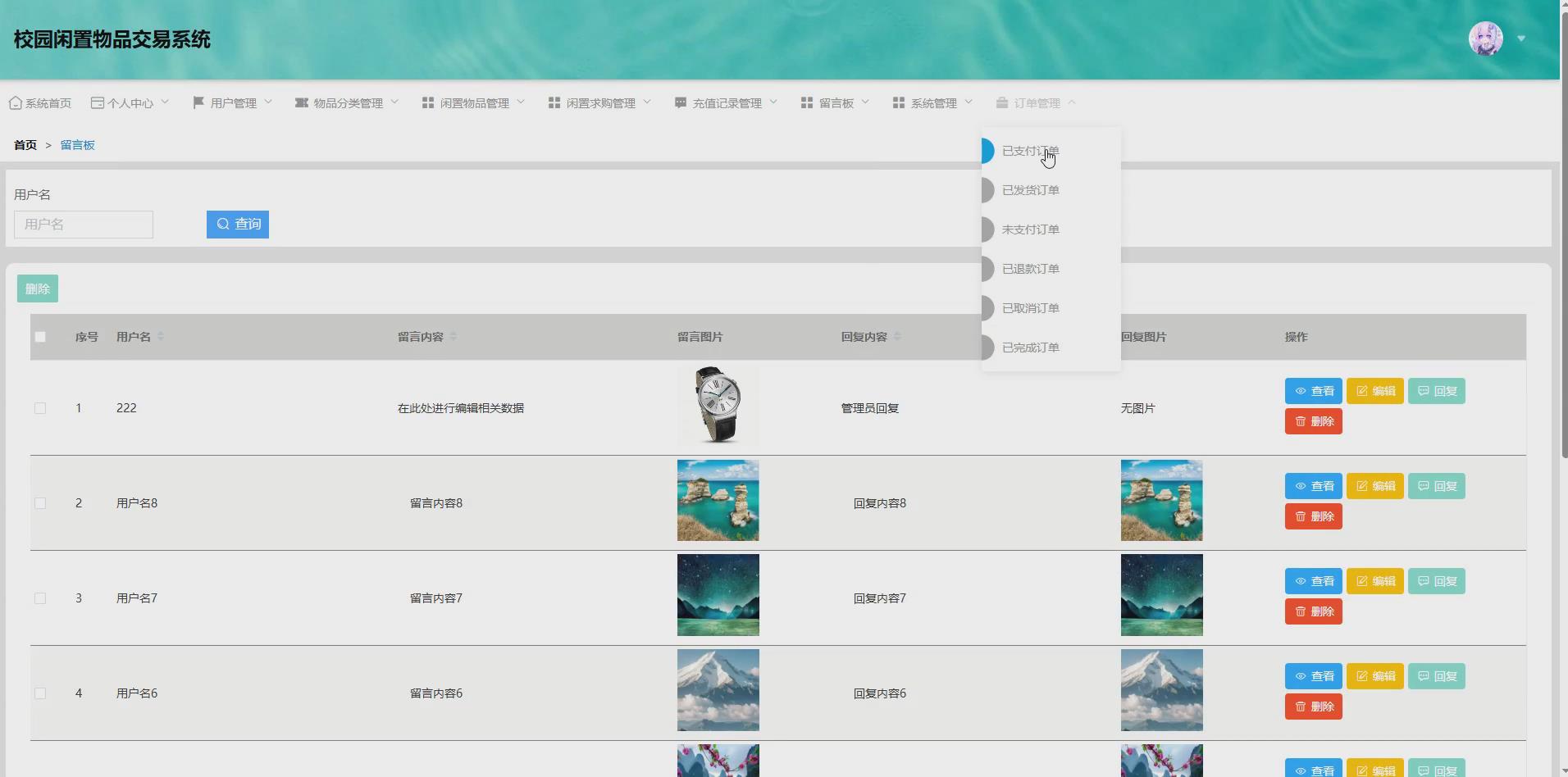Click the gray circle icon beside 已取消订单
Viewport: 1568px width, 777px height.
tap(987, 308)
